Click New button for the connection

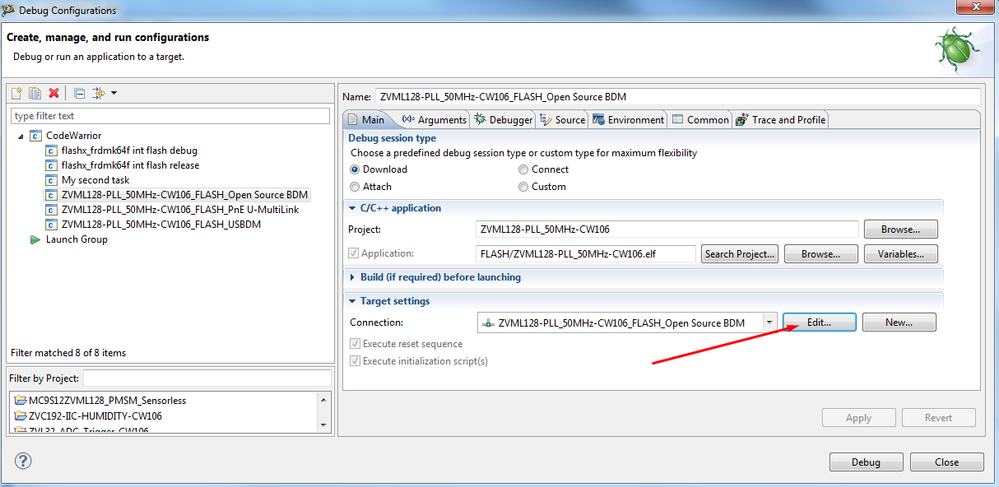coord(899,323)
